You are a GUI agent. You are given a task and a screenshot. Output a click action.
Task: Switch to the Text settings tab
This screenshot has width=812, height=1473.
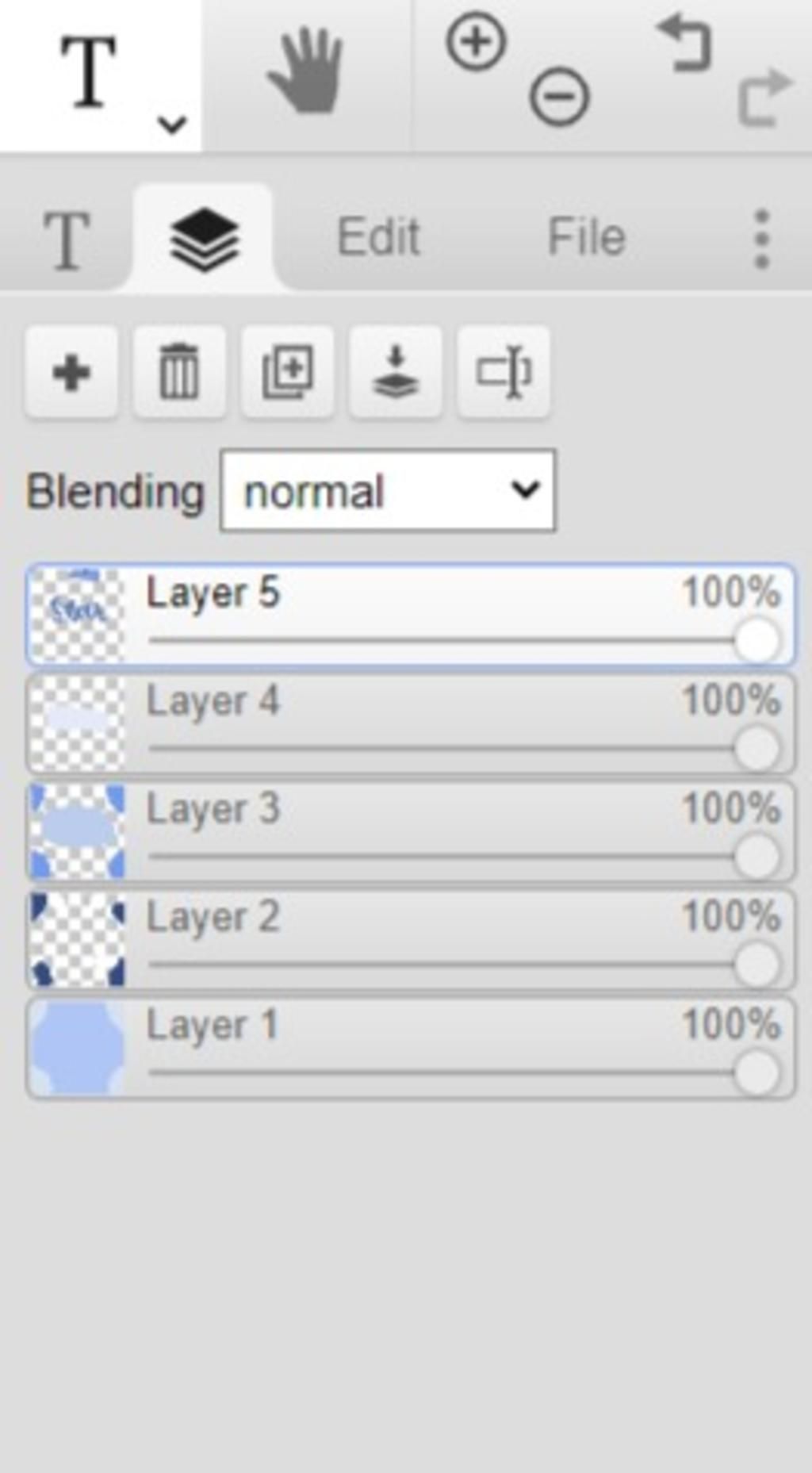pos(66,239)
